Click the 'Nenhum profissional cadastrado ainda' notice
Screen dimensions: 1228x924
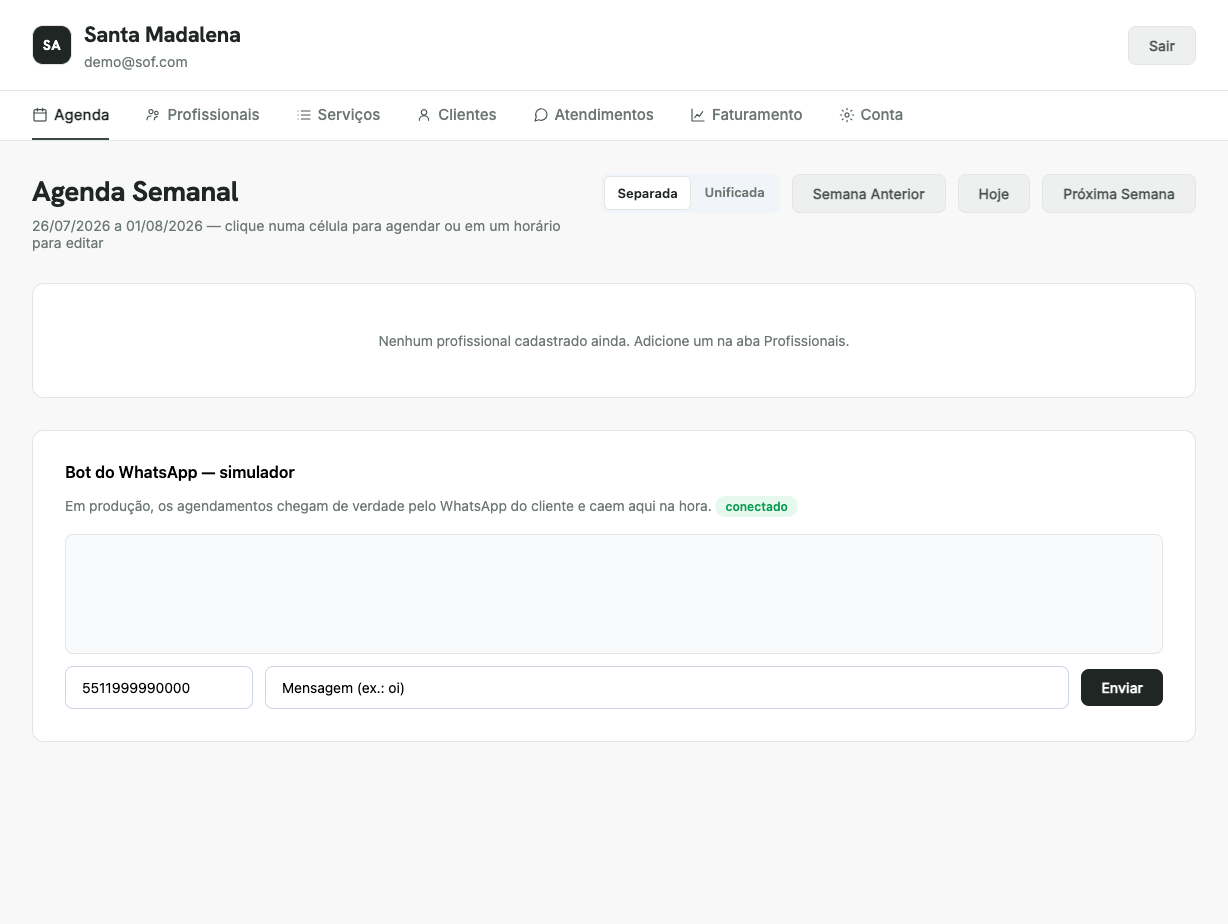(614, 341)
